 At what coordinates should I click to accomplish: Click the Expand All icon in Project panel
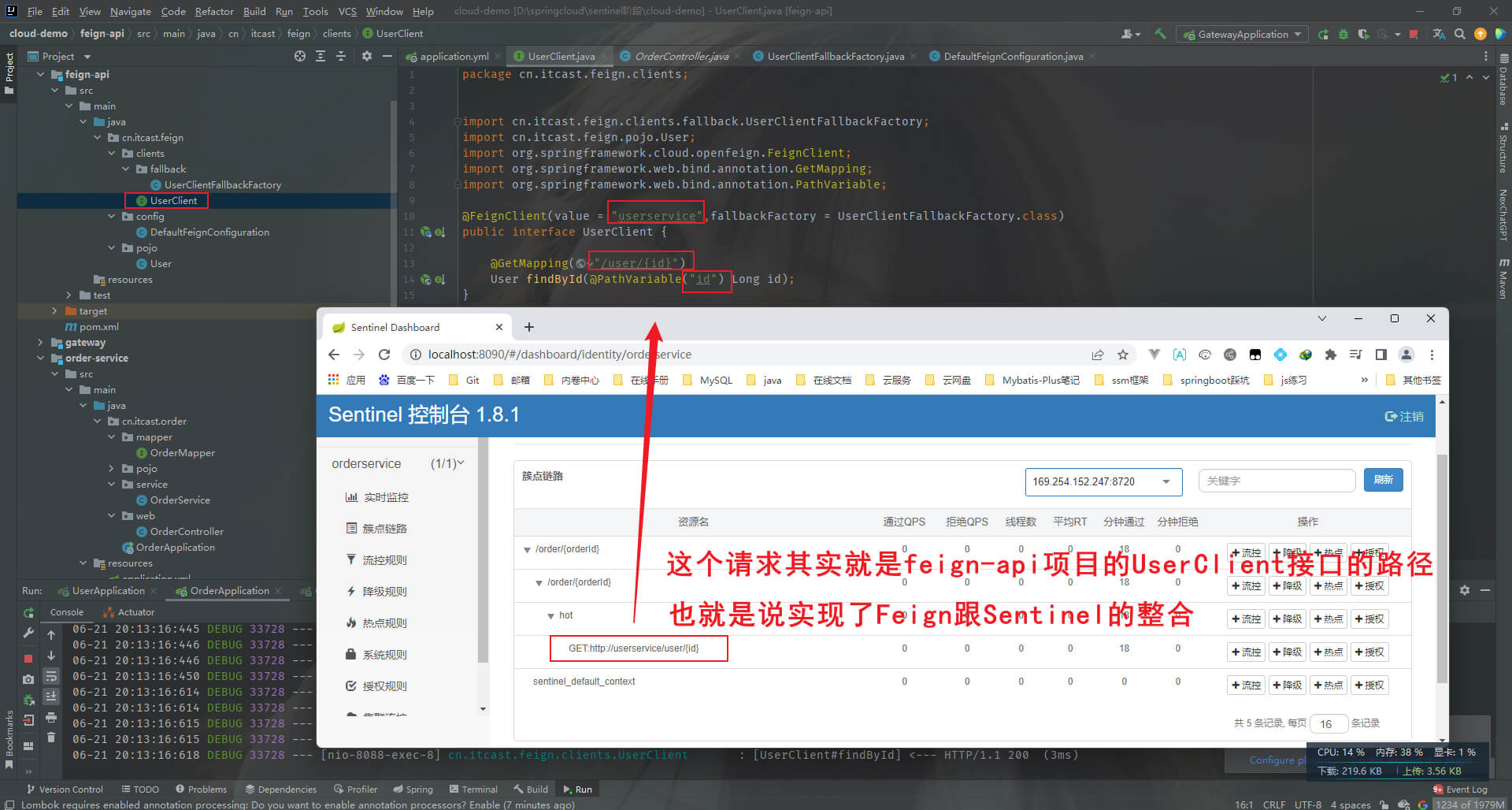click(x=321, y=56)
